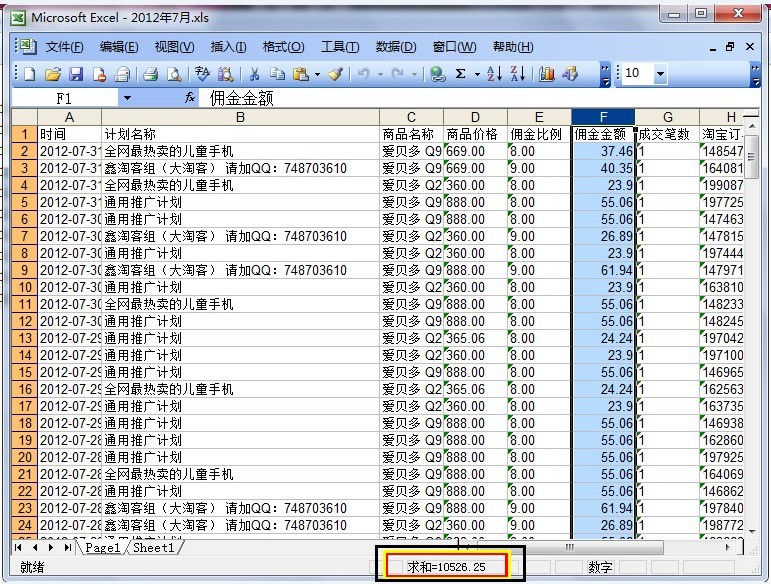Click the vertical scrollbar thumb
771x584 pixels.
(751, 157)
